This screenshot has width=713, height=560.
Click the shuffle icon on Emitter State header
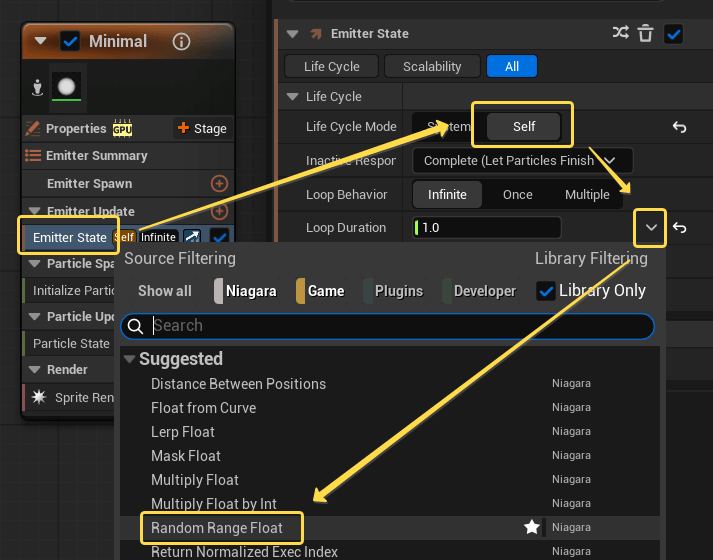click(x=620, y=33)
